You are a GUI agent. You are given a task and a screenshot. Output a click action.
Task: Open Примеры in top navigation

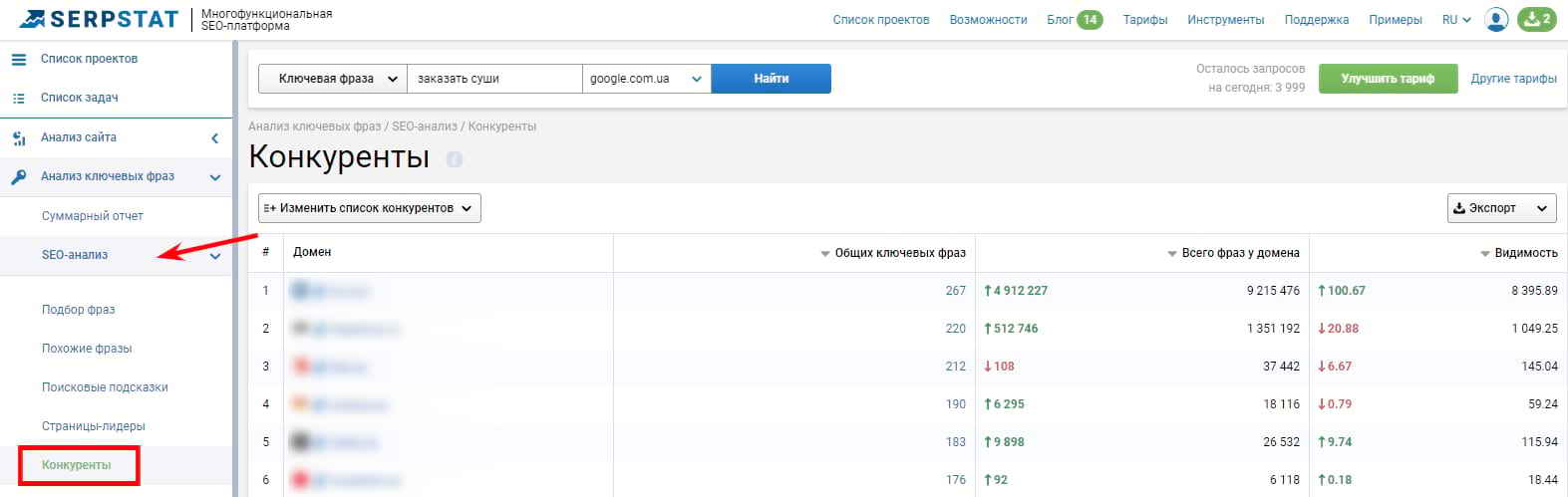tap(1396, 20)
